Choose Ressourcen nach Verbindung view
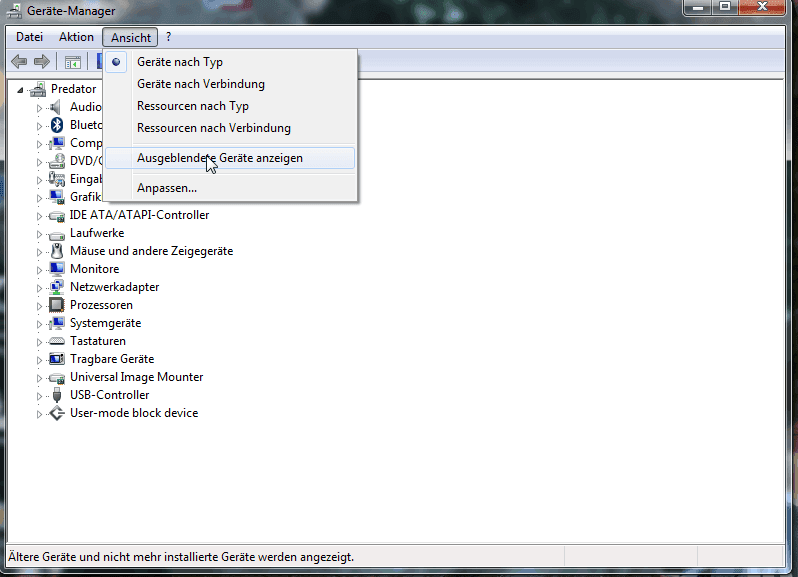Screen dimensions: 798x577 (x=230, y=128)
